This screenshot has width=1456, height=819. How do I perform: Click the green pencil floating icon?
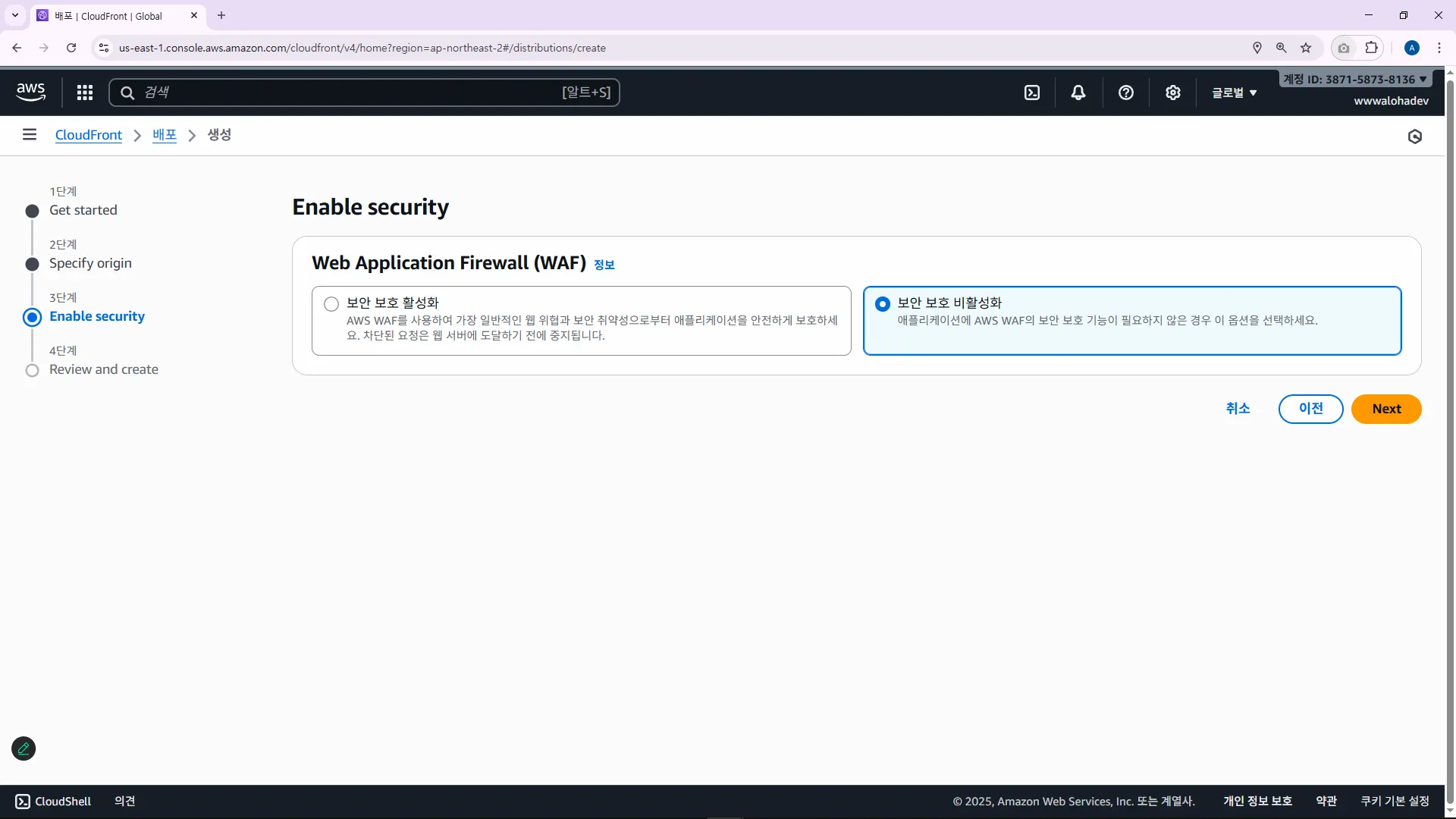[24, 748]
